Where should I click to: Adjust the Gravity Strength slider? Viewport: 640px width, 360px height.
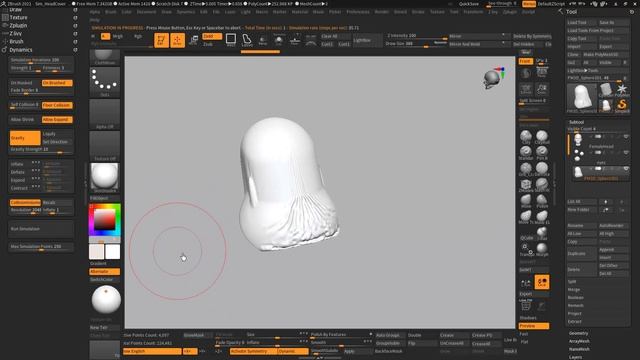(x=41, y=150)
